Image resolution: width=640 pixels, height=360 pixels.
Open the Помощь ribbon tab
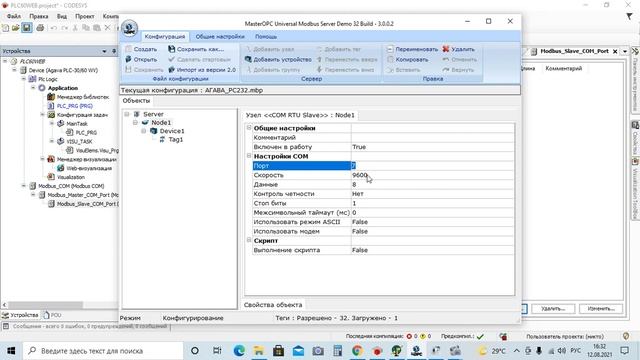coord(266,36)
